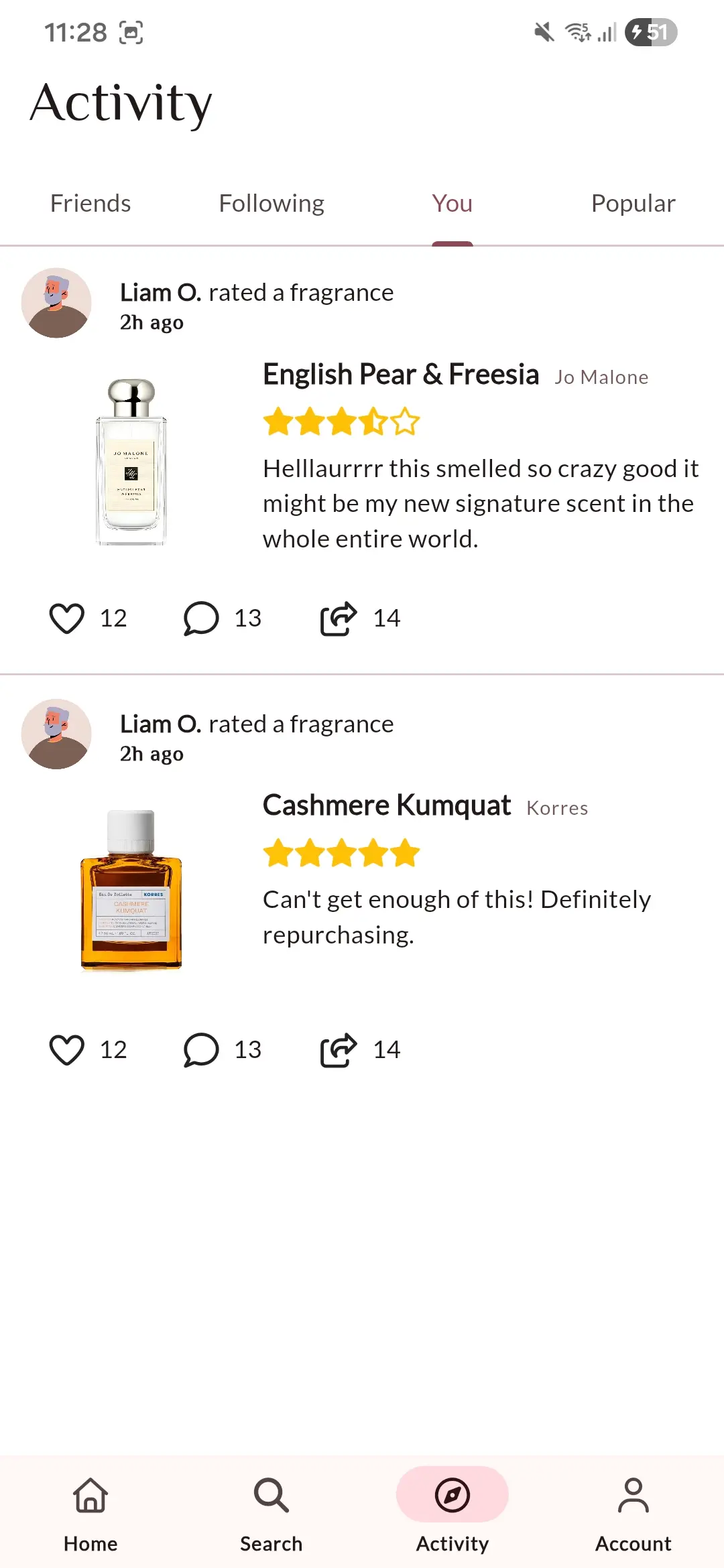This screenshot has height=1568, width=724.
Task: Like the Cashmere Kumquat review
Action: point(67,1049)
